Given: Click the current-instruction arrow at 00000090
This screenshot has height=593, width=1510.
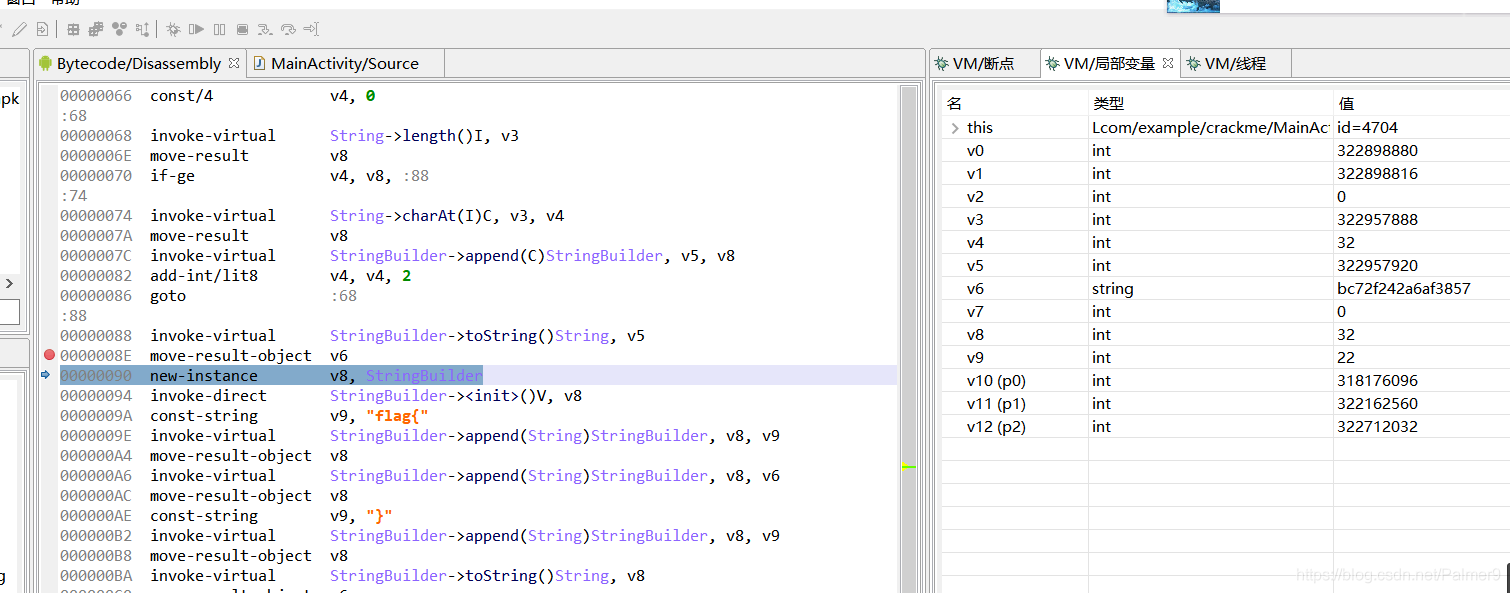Looking at the screenshot, I should click(46, 375).
